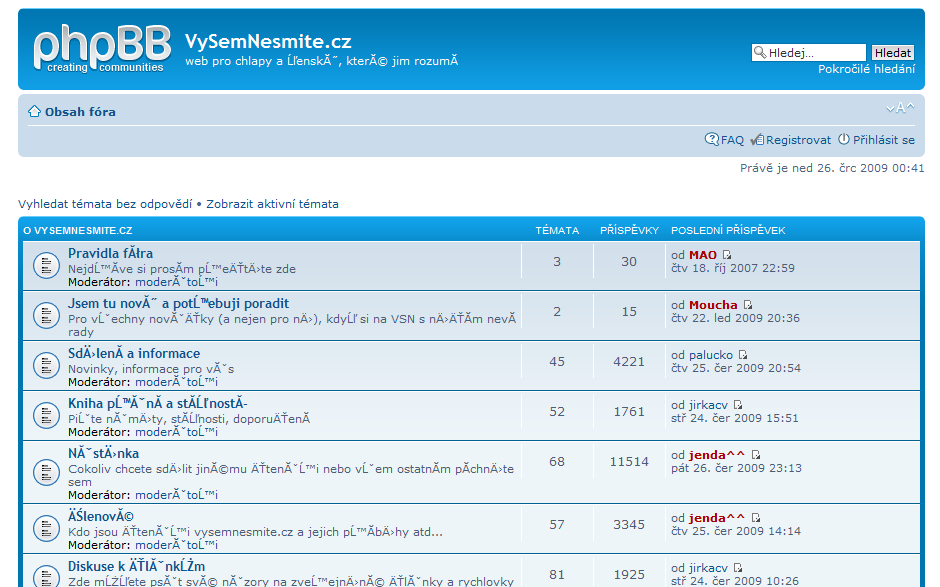Open jenda^^ profile in Nástěnka row
940x587 pixels.
(x=717, y=455)
